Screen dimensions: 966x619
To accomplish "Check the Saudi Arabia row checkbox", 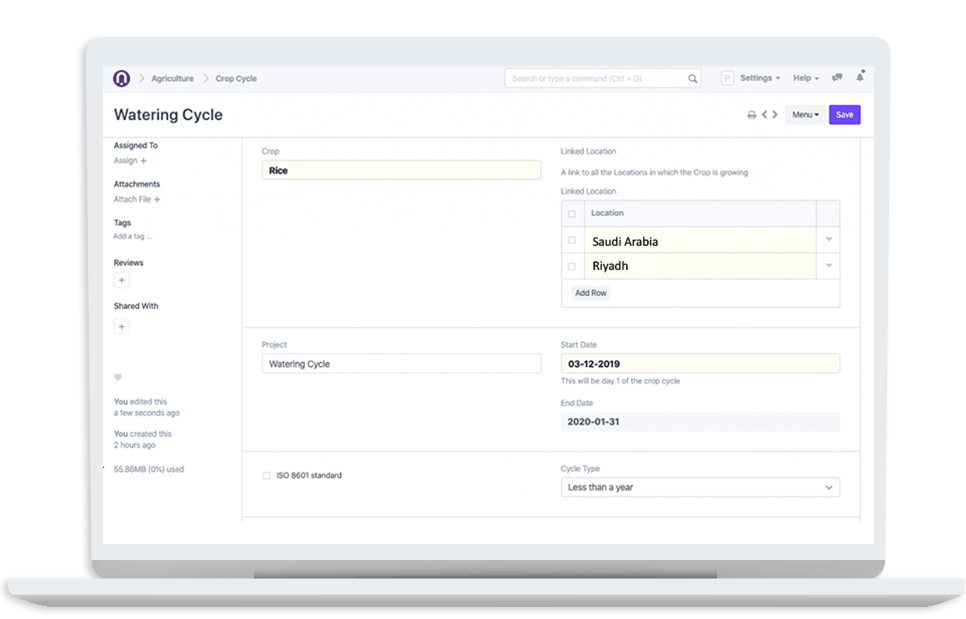I will coord(572,240).
